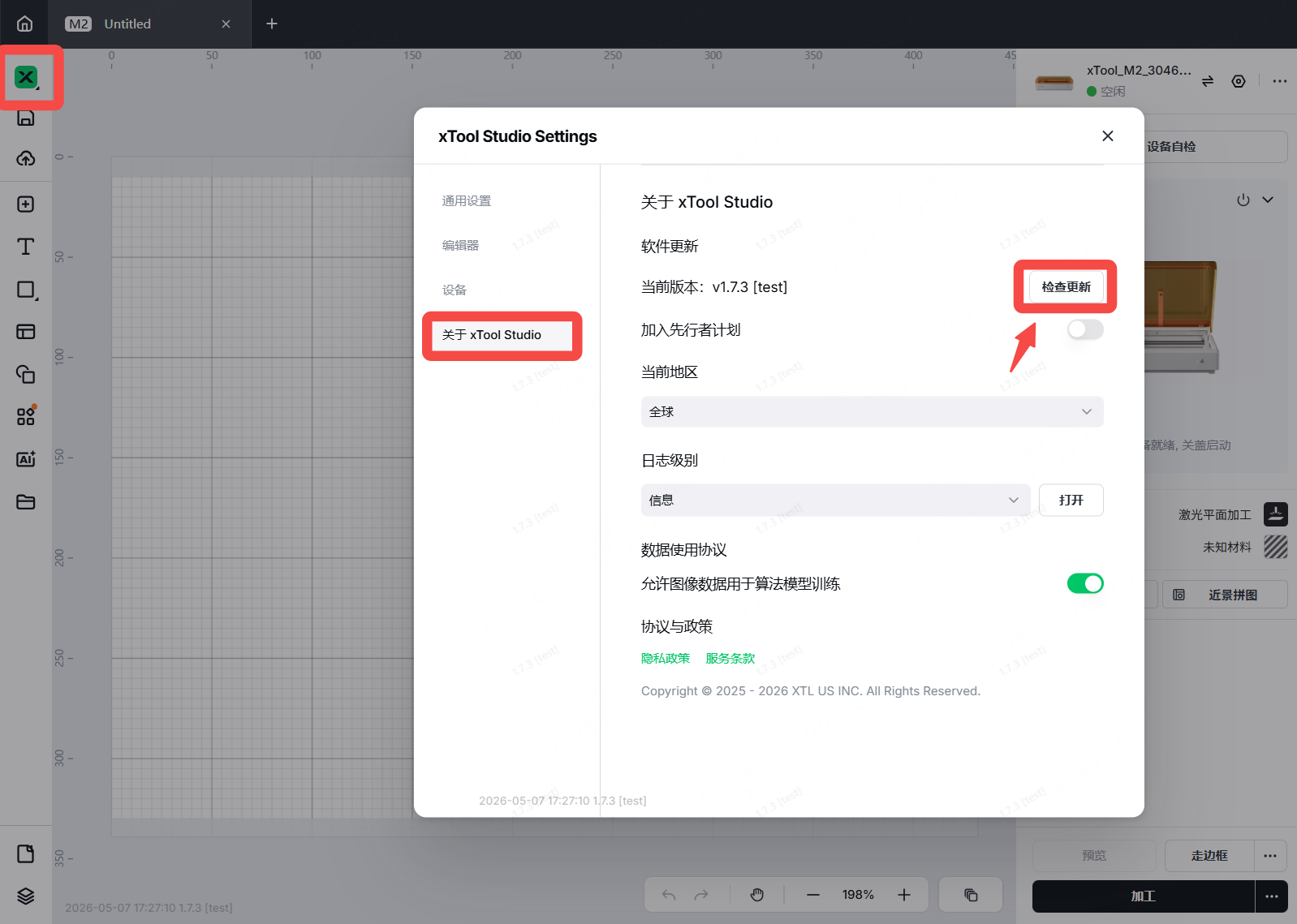Open the table layout tool icon
This screenshot has height=924, width=1297.
(26, 331)
